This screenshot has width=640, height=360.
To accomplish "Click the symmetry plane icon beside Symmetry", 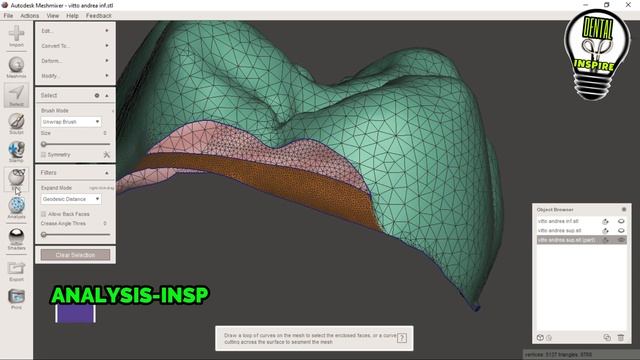I will (x=107, y=154).
